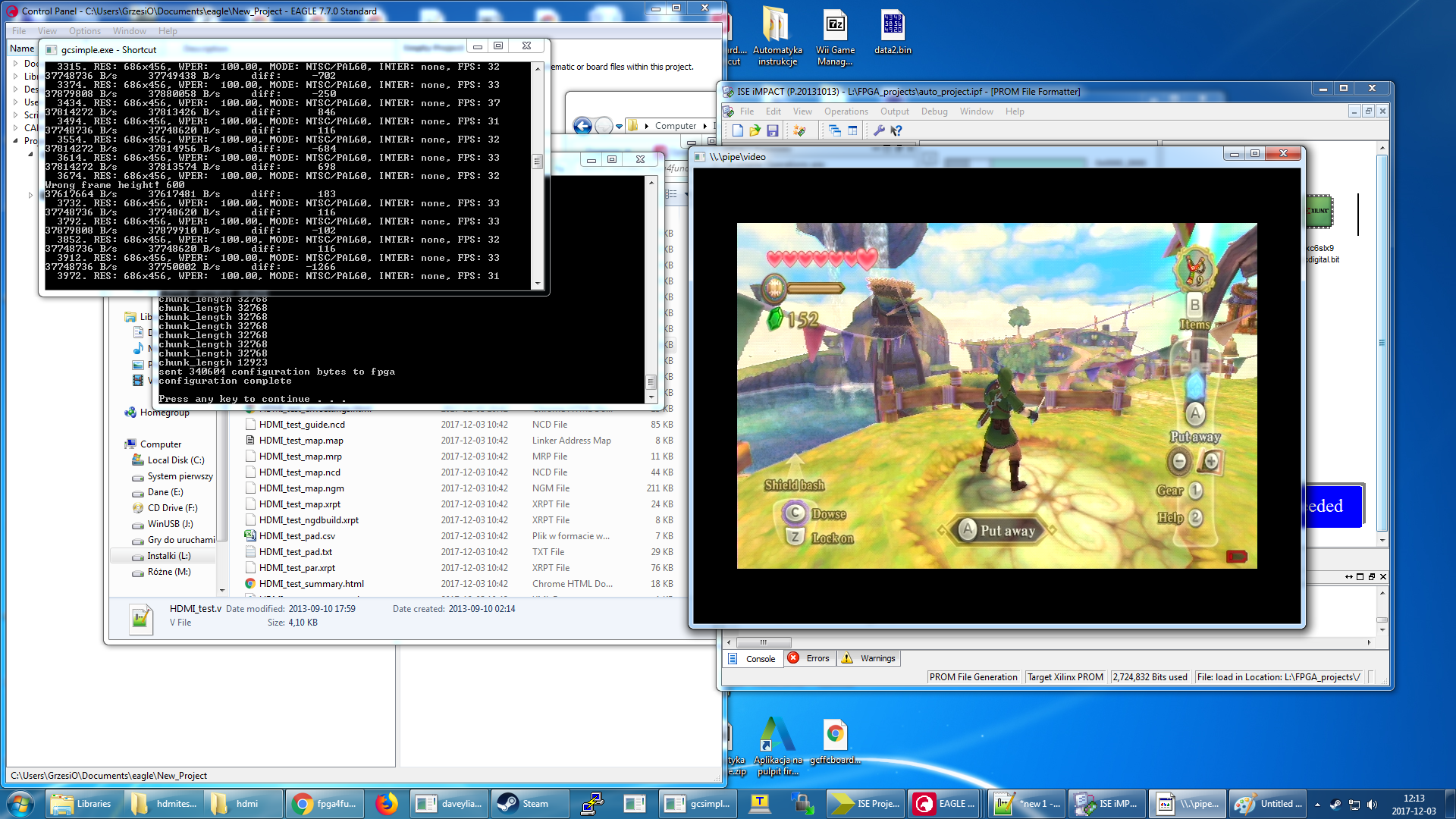This screenshot has width=1456, height=819.
Task: Expand the Use tree item in EAGLE
Action: [16, 102]
